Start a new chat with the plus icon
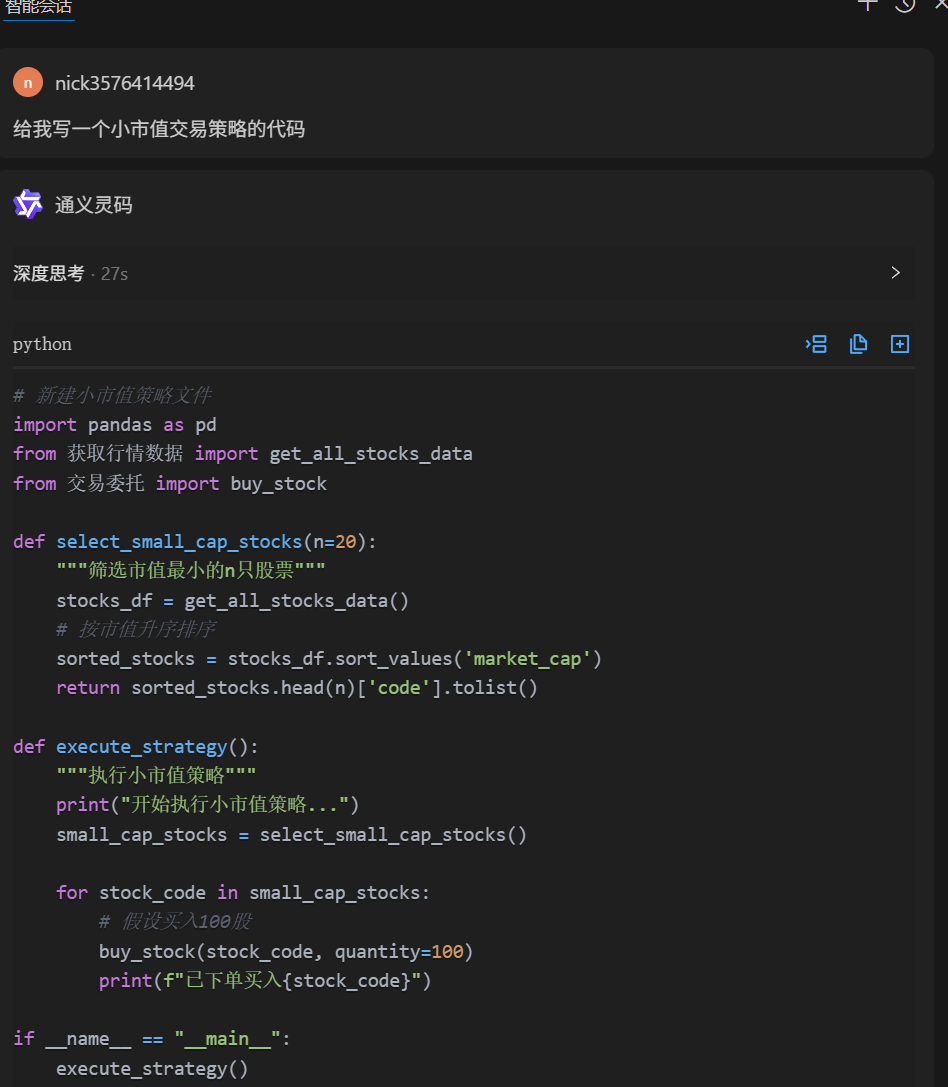 point(866,6)
